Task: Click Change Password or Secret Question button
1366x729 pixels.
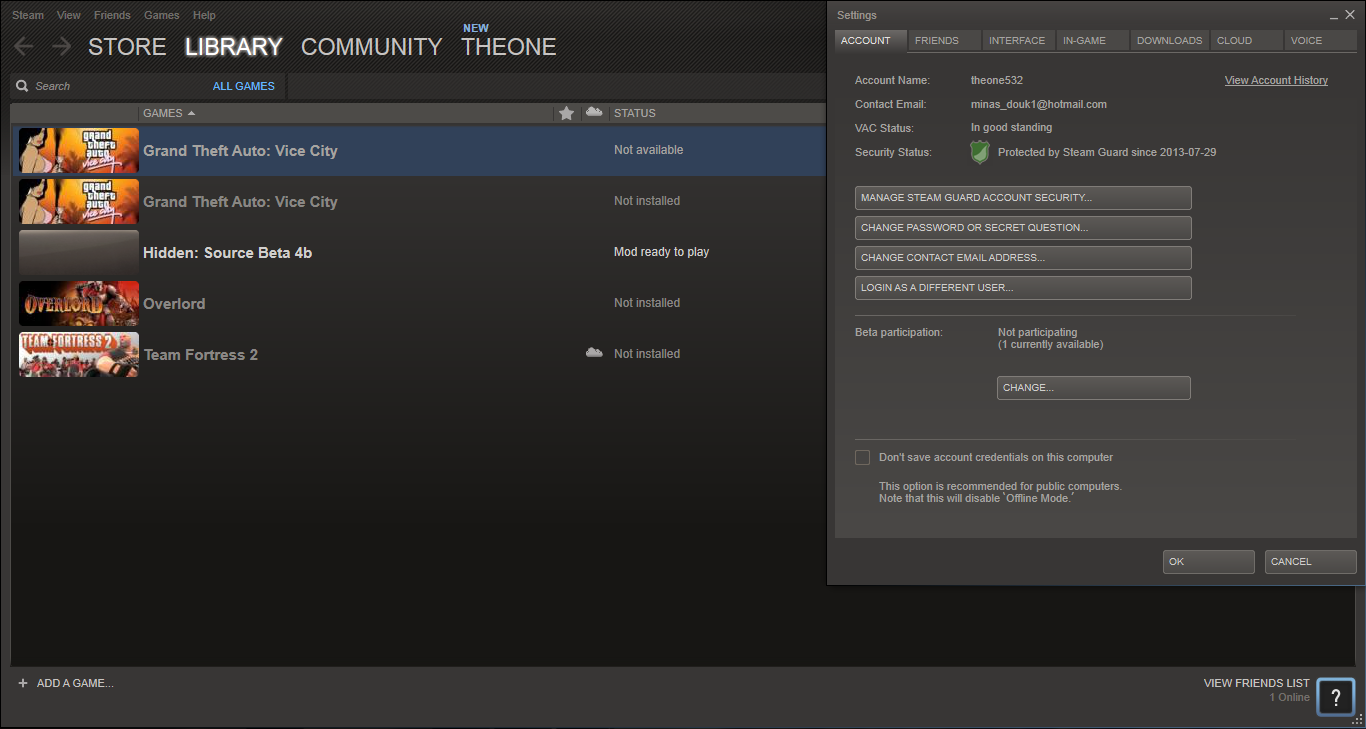Action: pos(1023,228)
